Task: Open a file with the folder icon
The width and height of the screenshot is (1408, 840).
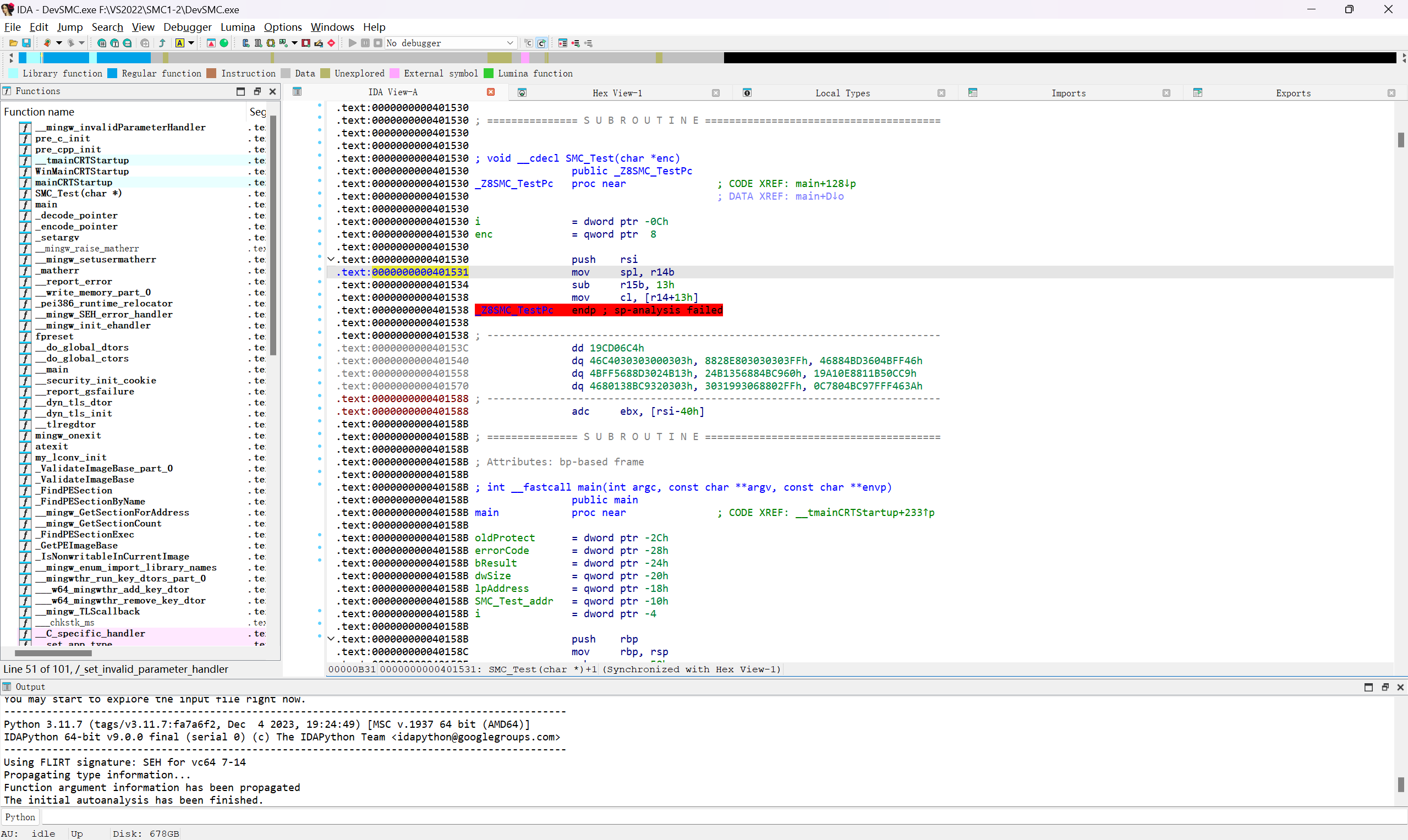Action: click(13, 43)
